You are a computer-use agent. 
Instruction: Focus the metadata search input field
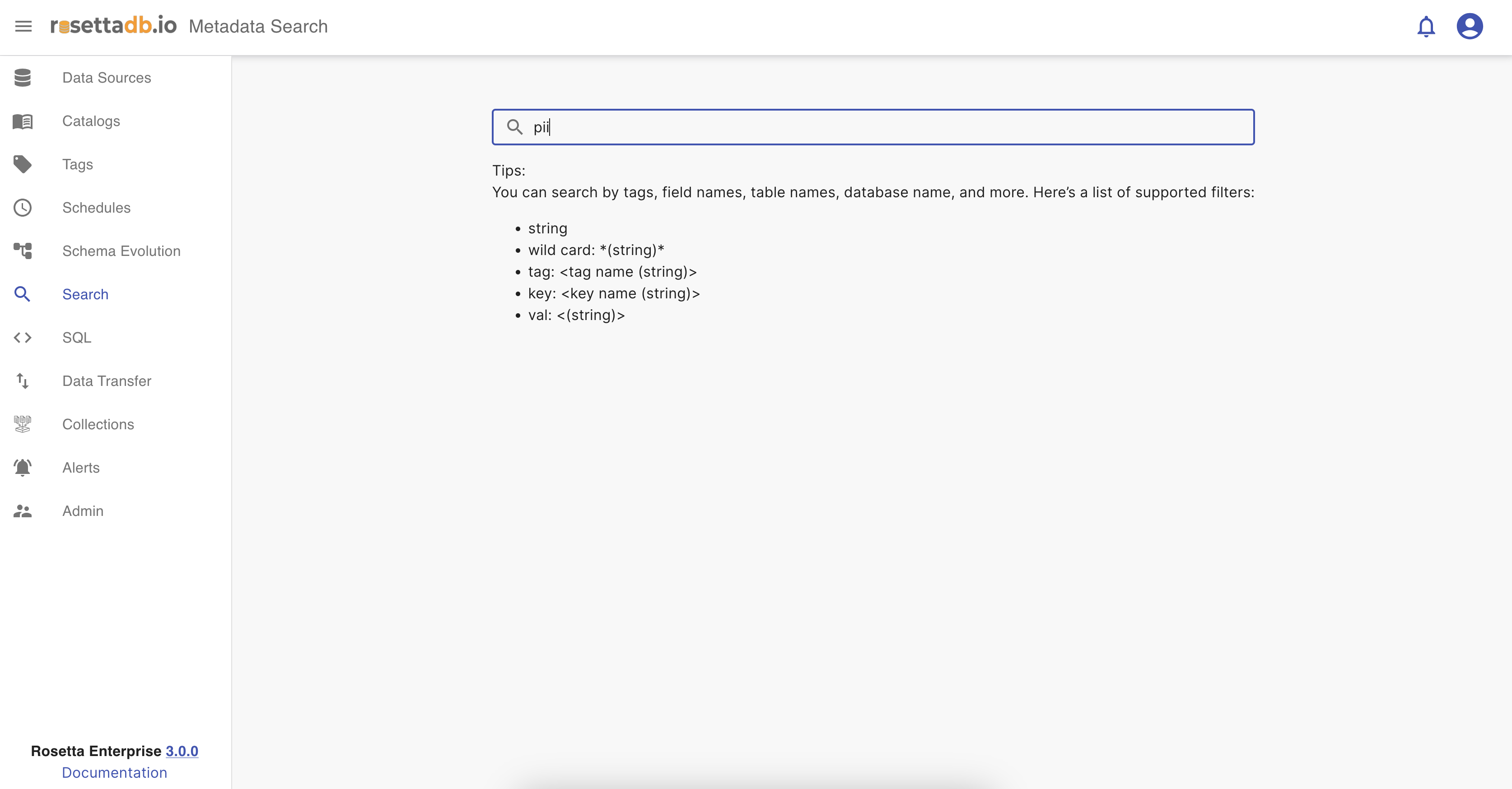(x=881, y=127)
